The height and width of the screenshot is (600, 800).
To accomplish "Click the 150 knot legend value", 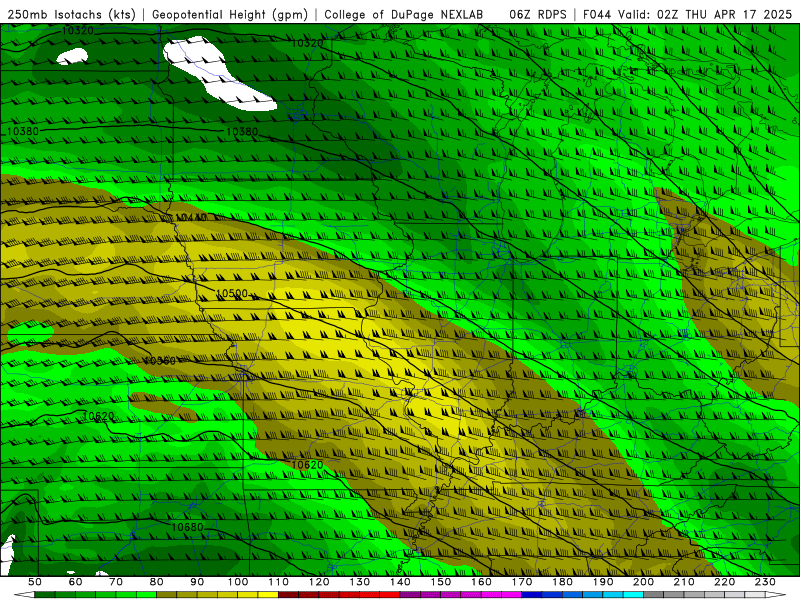I will [441, 582].
